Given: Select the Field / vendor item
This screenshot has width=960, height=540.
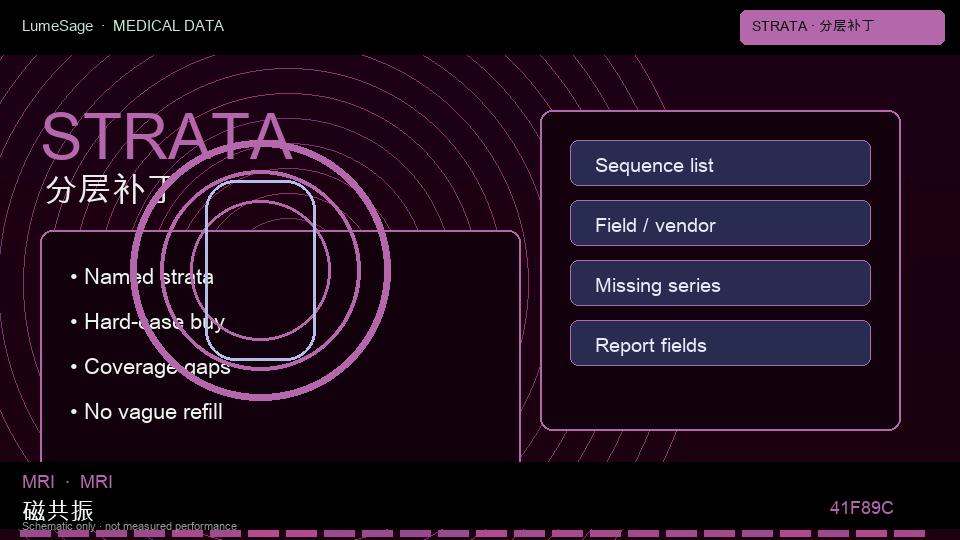Looking at the screenshot, I should pyautogui.click(x=720, y=223).
